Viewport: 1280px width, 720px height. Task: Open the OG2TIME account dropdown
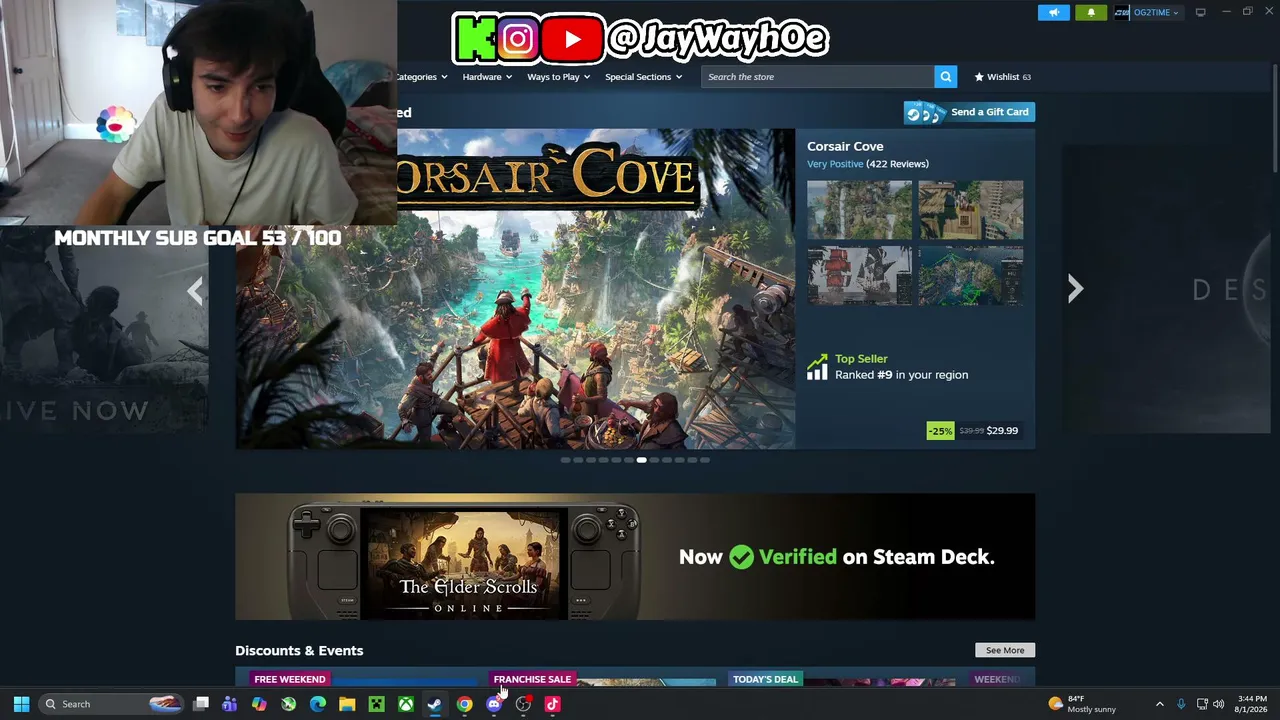(x=1147, y=12)
